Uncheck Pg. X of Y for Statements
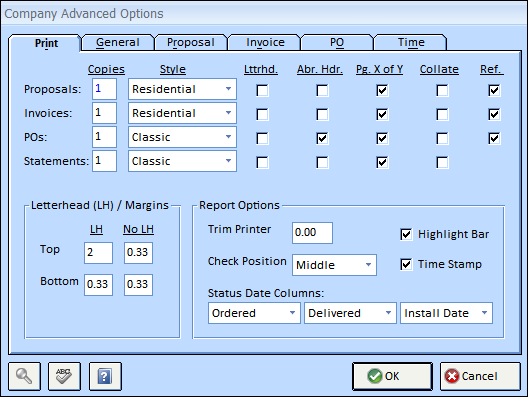Viewport: 528px width, 397px height. click(382, 162)
